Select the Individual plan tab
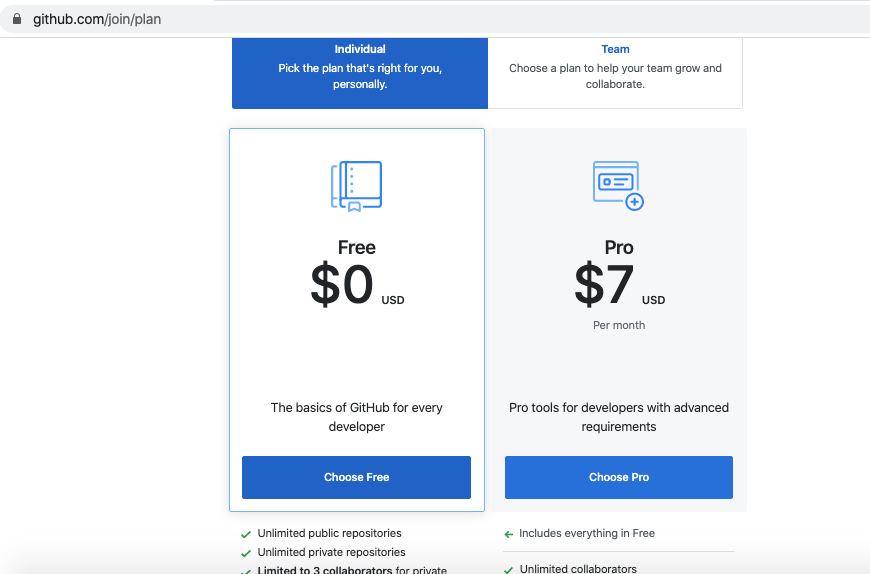This screenshot has width=870, height=574. pos(360,73)
